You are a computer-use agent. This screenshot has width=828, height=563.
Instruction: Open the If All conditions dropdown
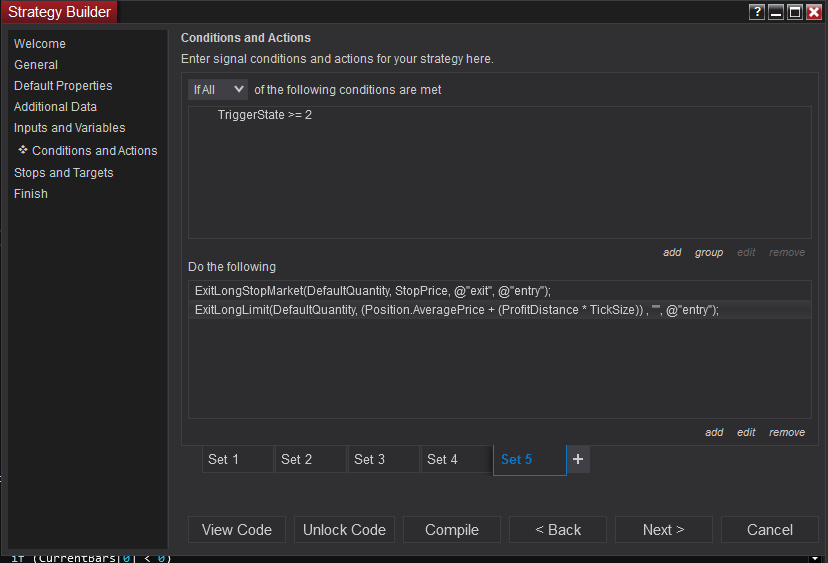pyautogui.click(x=218, y=89)
